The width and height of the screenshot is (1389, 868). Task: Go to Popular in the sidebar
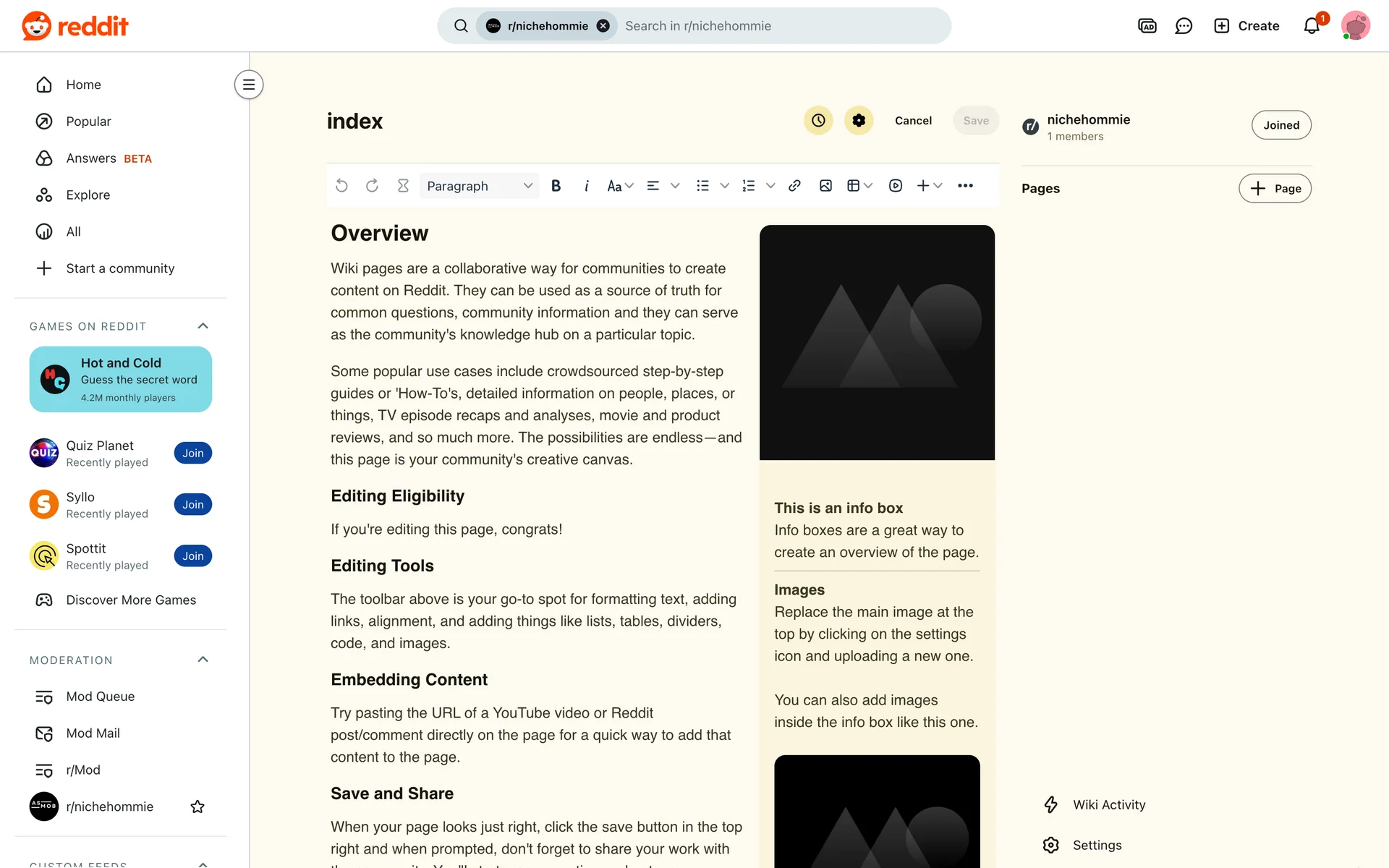88,122
